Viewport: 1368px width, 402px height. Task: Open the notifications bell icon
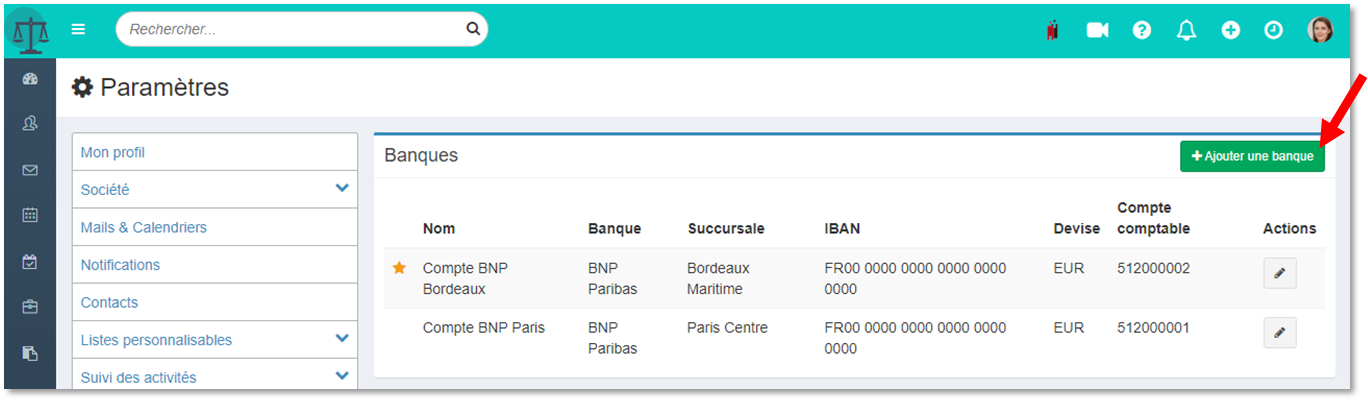coord(1186,30)
